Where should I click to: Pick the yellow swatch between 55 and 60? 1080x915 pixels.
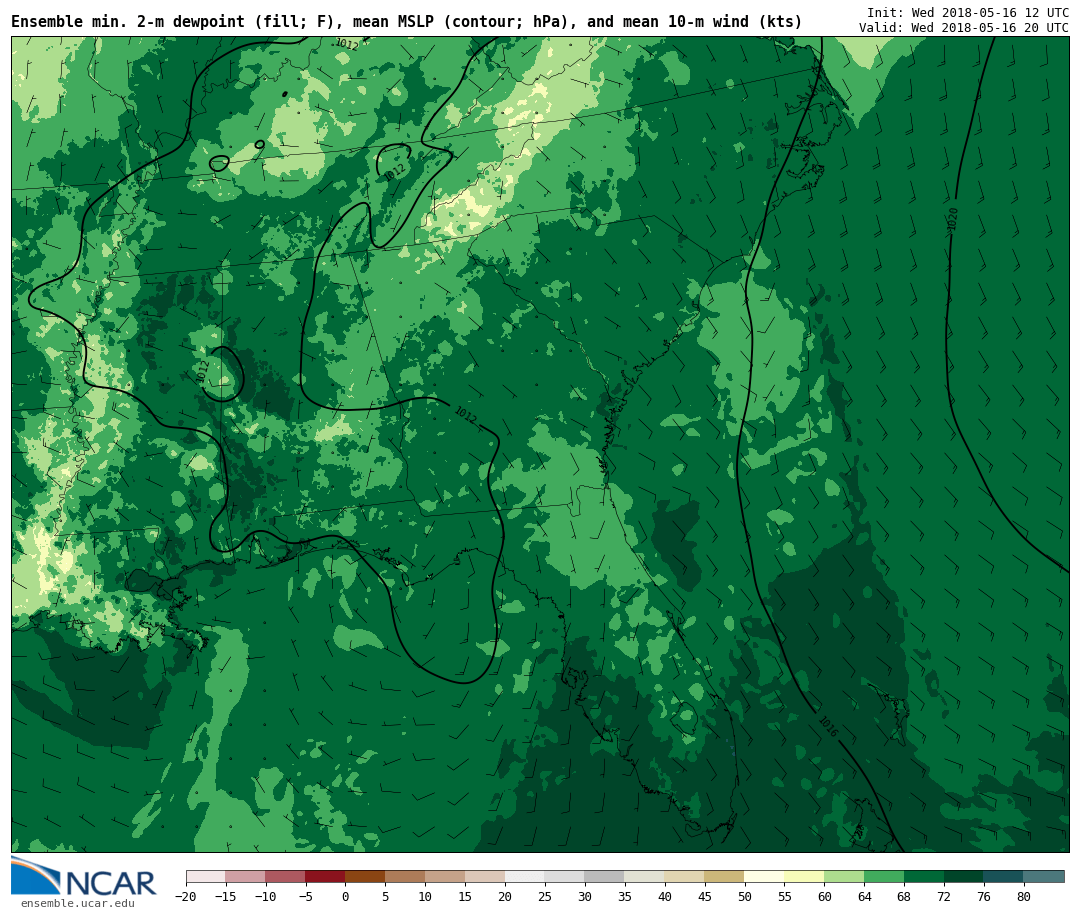805,876
